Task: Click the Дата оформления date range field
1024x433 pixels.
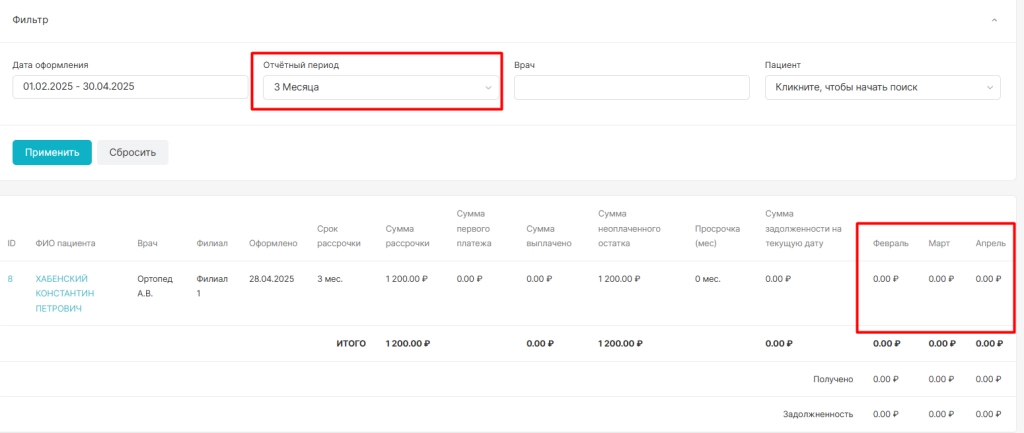Action: (x=130, y=86)
